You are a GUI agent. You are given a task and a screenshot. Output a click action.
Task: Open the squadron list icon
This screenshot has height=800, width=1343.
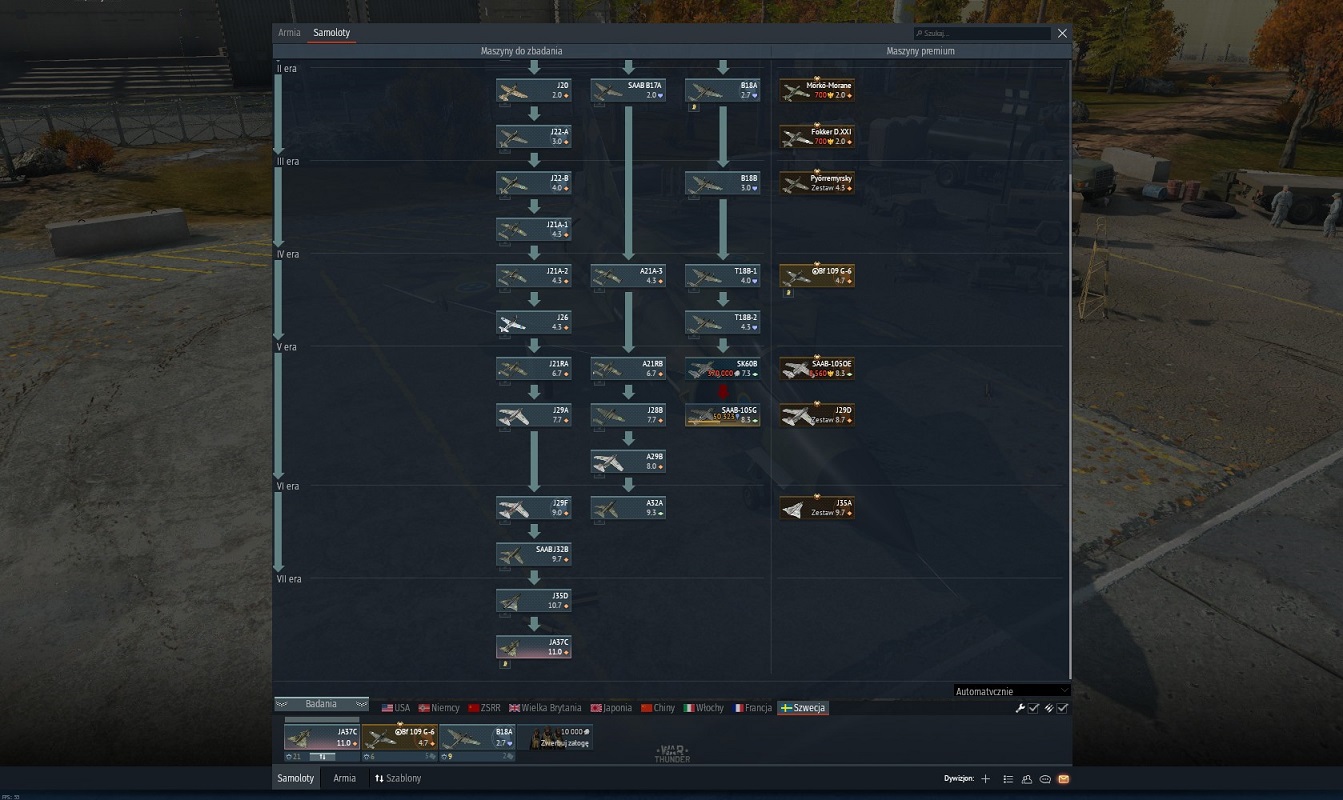tap(1008, 779)
